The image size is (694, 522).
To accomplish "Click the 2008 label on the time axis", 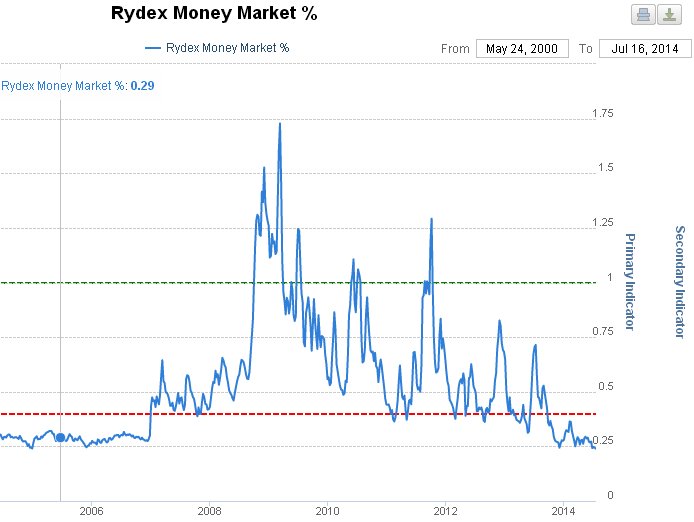I will 208,510.
